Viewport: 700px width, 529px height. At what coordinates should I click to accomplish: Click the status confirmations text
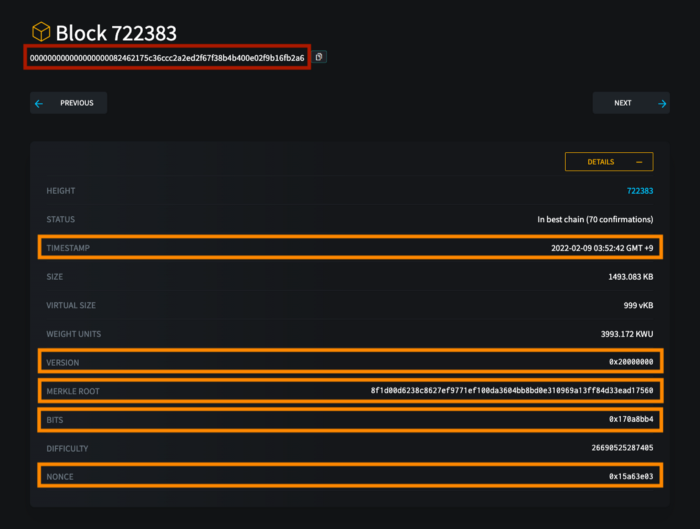(595, 220)
